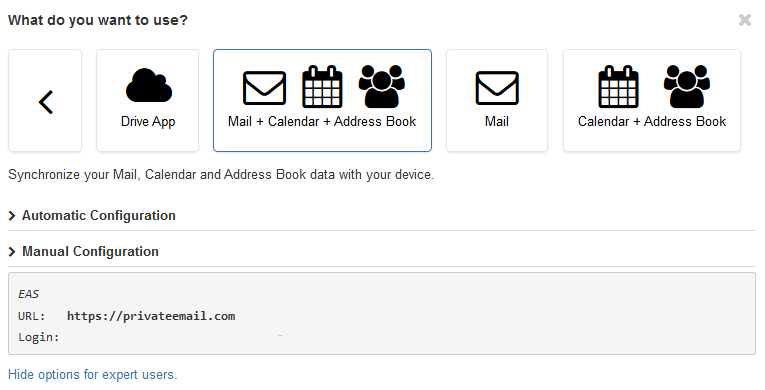Viewport: 765px width, 390px height.
Task: Click the chevron beside Manual Configuration
Action: pyautogui.click(x=12, y=252)
